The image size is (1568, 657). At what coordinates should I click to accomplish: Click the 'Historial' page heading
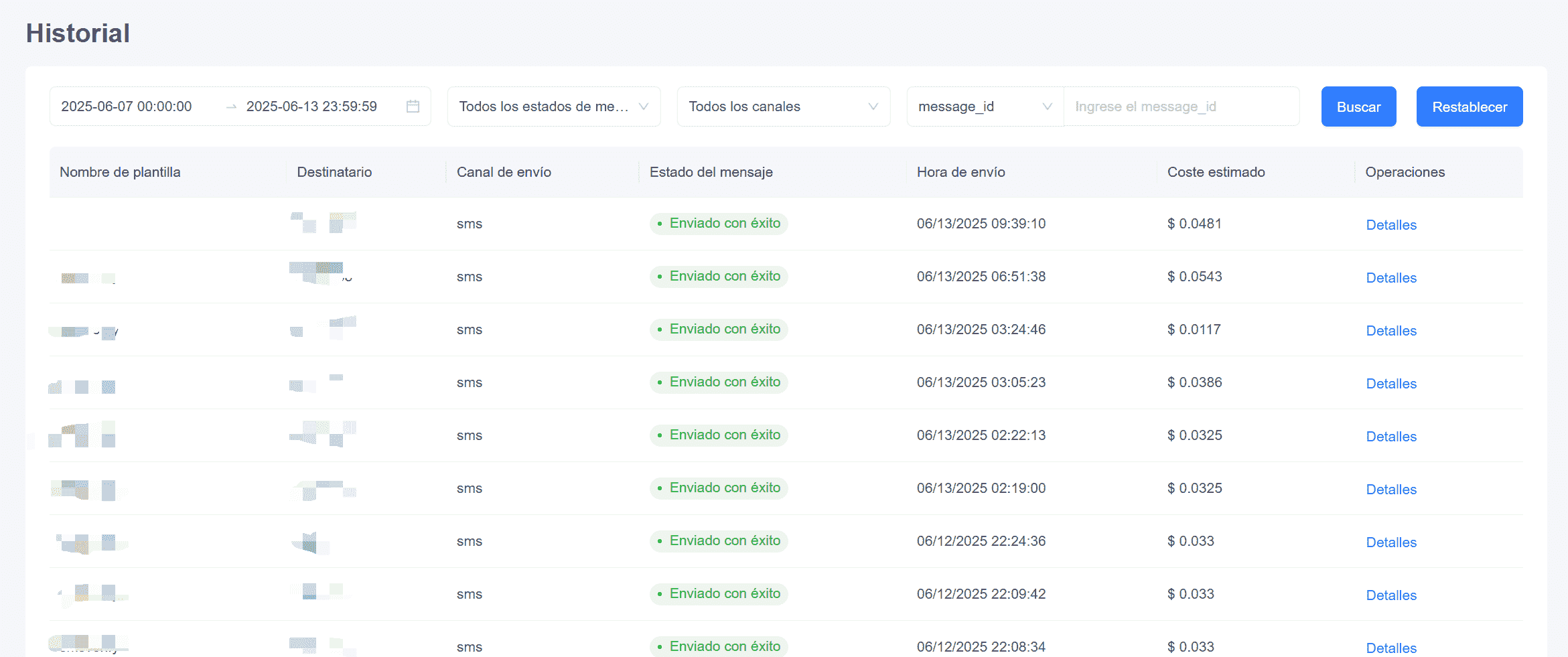point(78,33)
